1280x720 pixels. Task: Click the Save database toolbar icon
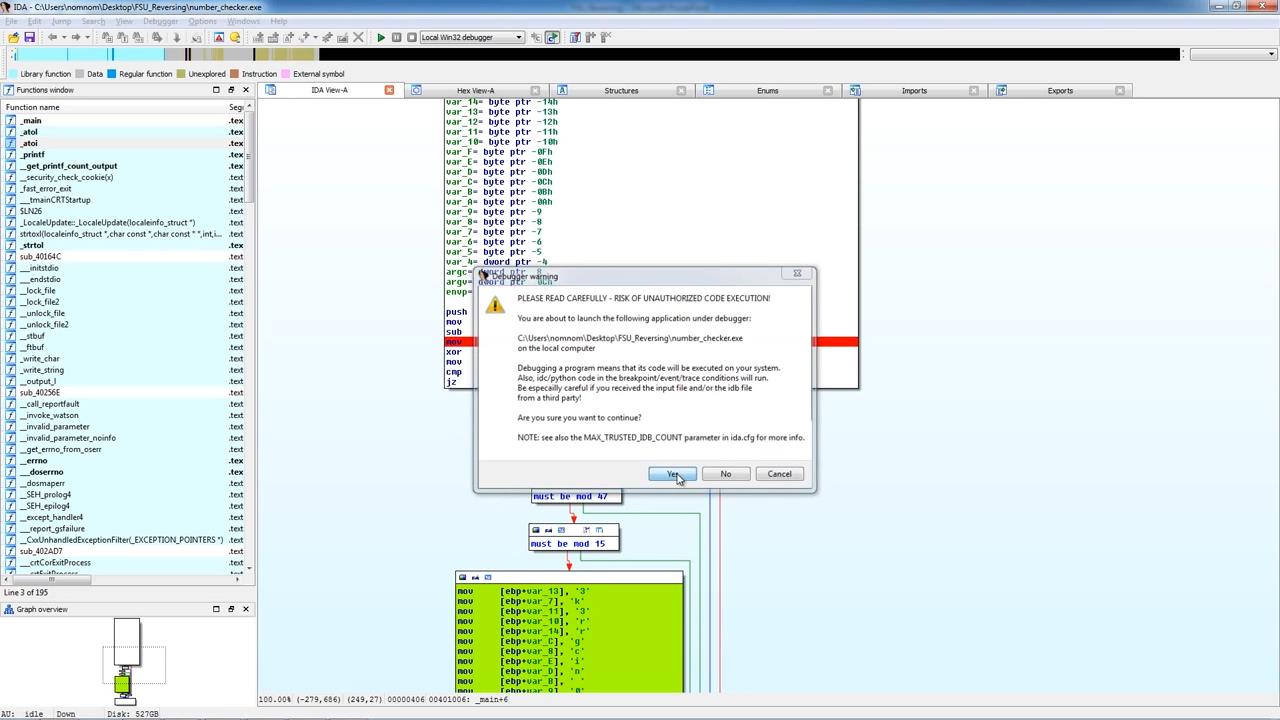29,37
